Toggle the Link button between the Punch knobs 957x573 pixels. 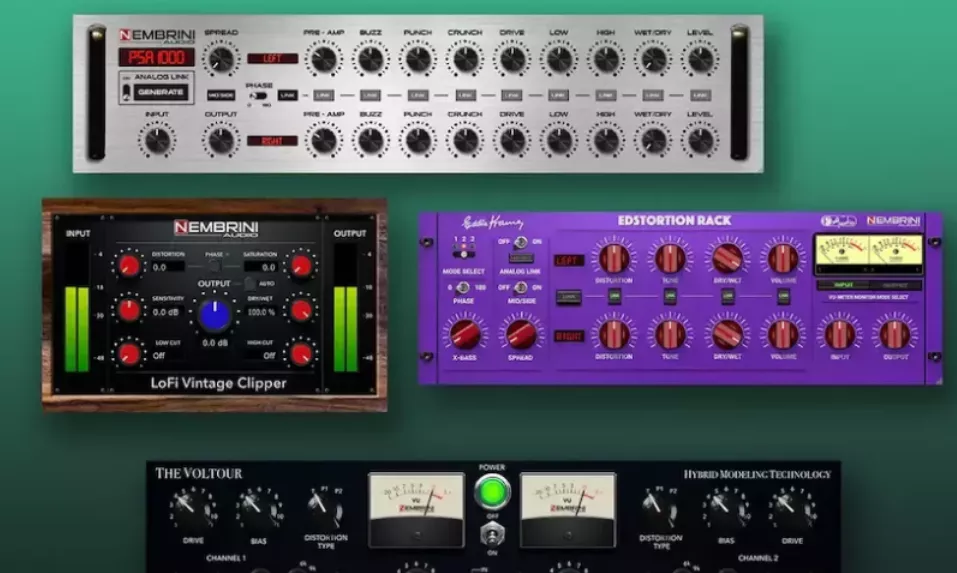(x=418, y=96)
